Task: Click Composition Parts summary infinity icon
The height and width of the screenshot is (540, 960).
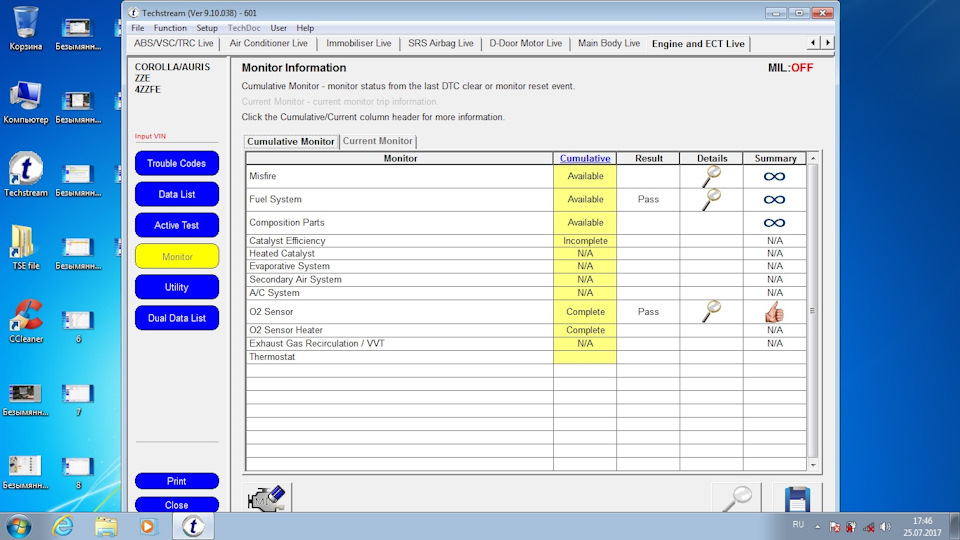Action: tap(774, 223)
